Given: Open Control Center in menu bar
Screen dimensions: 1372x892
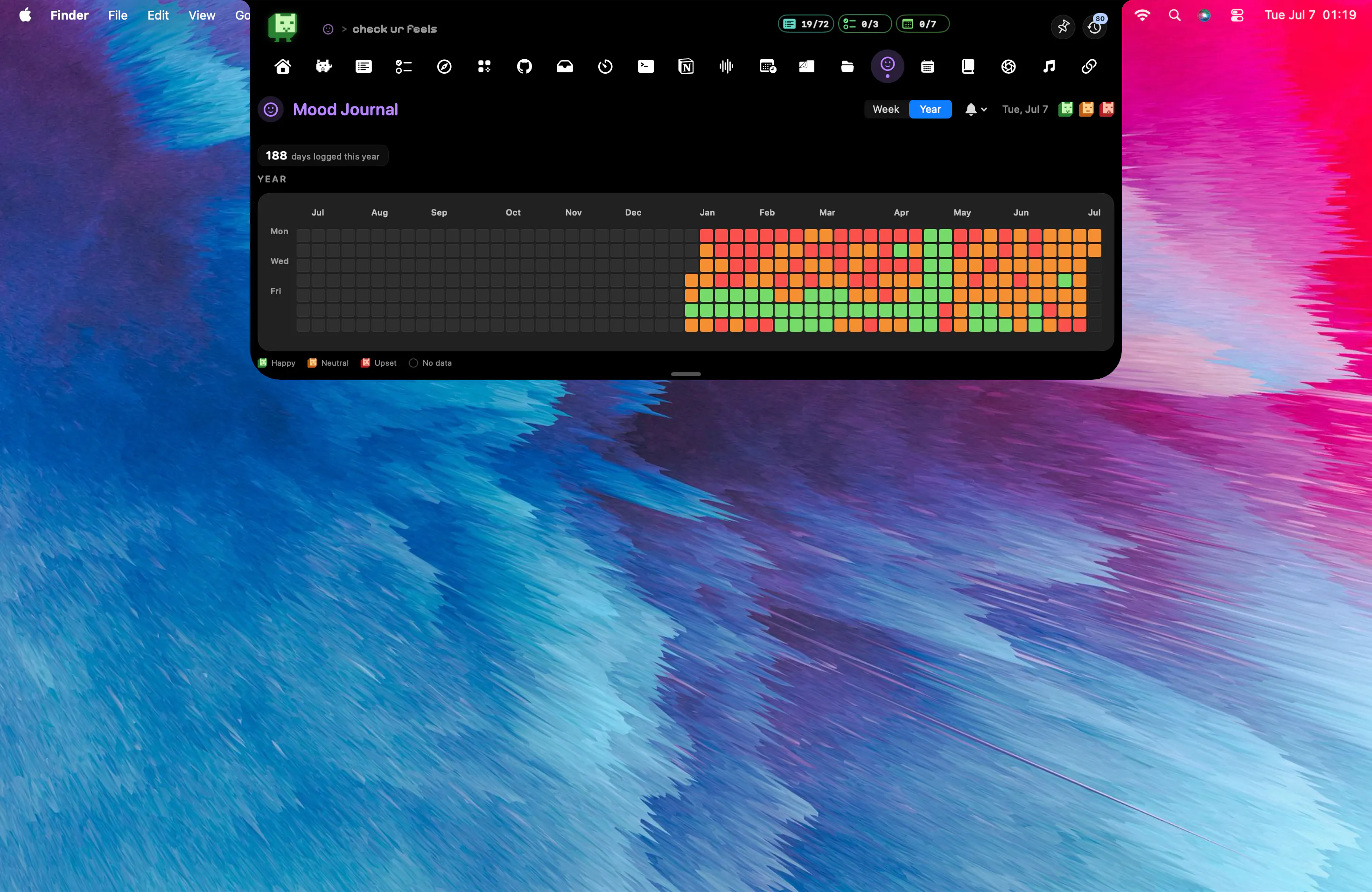Looking at the screenshot, I should click(1237, 15).
